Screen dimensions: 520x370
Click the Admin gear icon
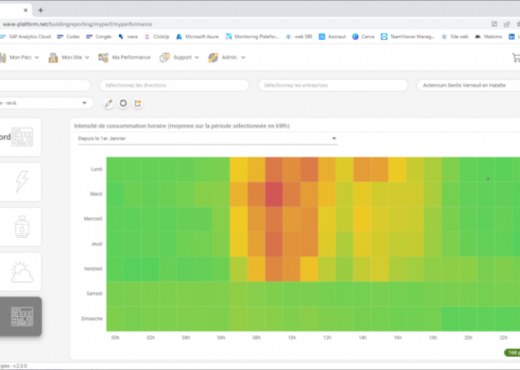coord(213,57)
